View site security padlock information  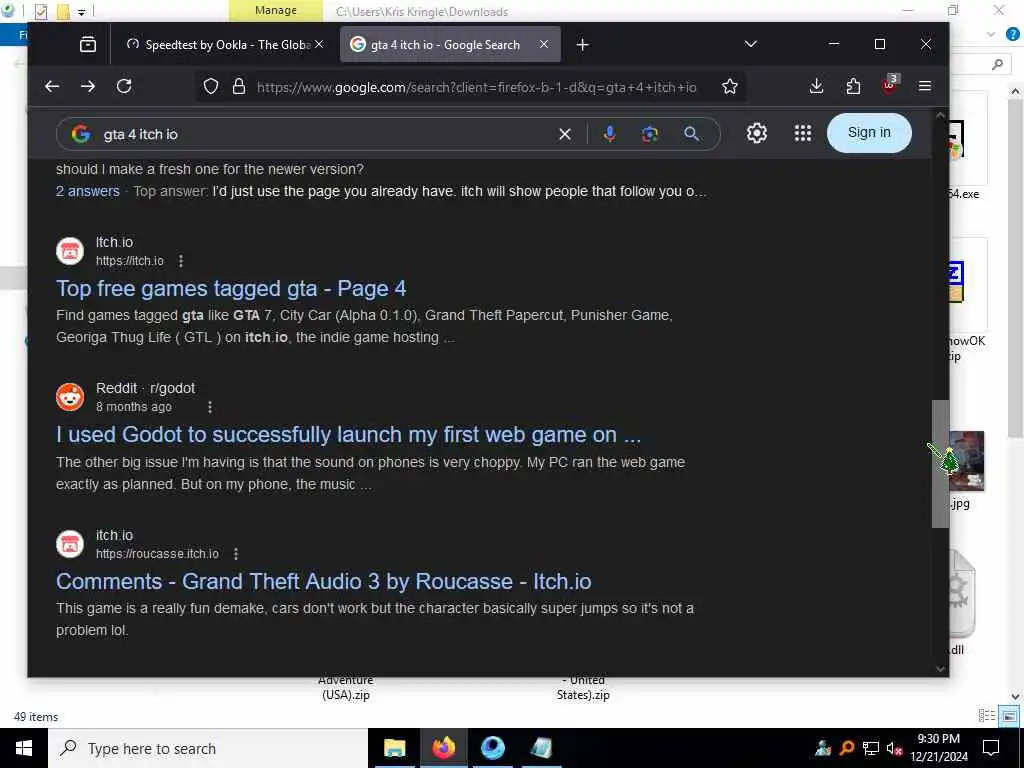click(x=239, y=86)
